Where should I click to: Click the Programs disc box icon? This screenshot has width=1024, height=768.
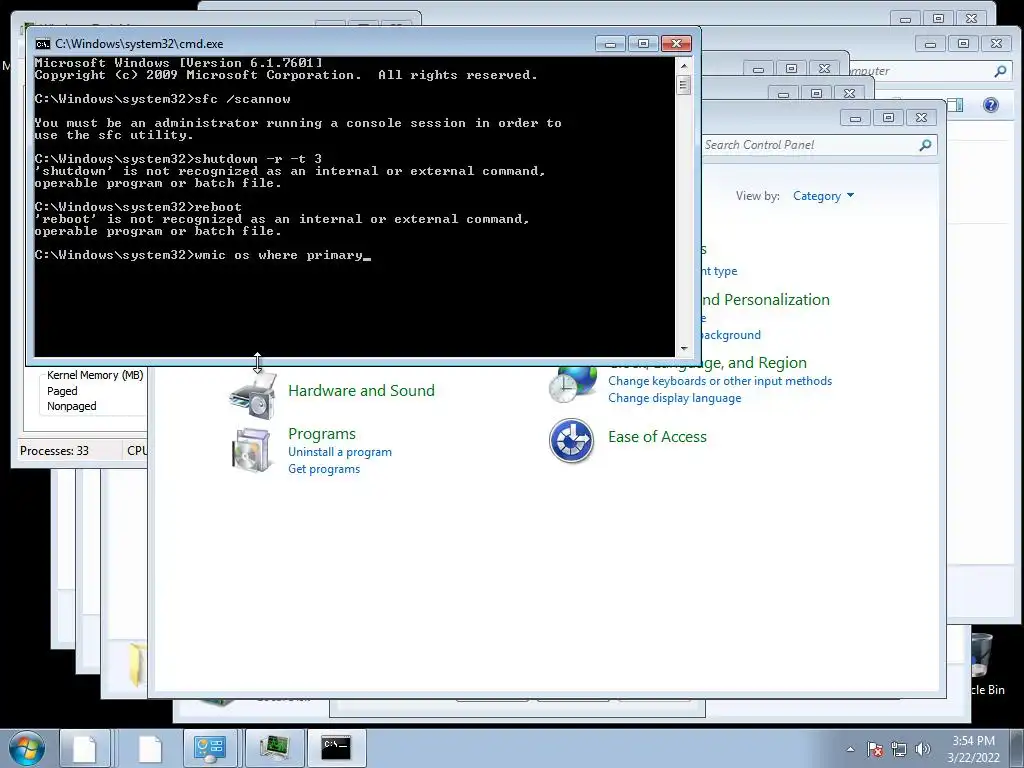click(x=251, y=449)
